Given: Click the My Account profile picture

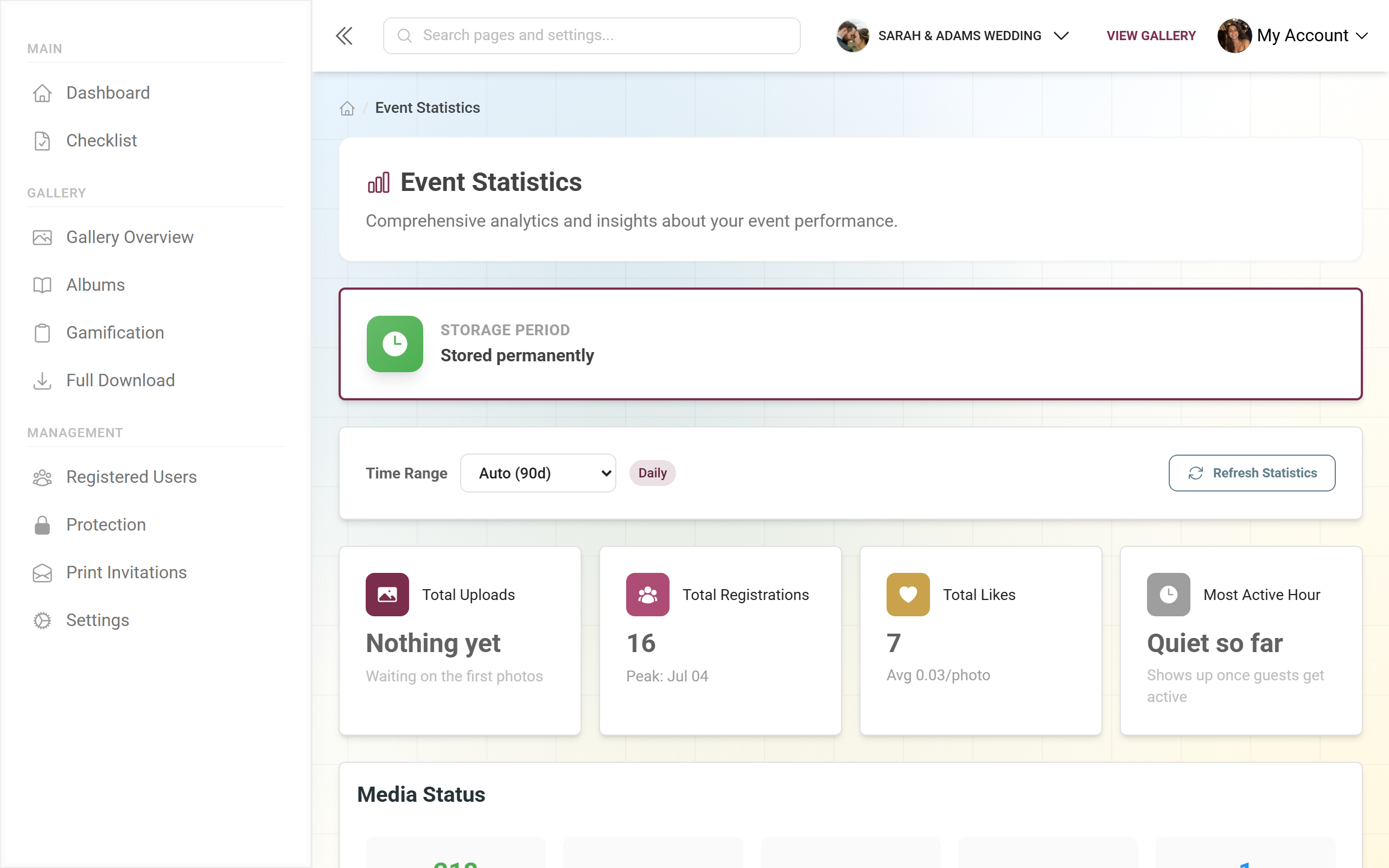Looking at the screenshot, I should pyautogui.click(x=1234, y=36).
